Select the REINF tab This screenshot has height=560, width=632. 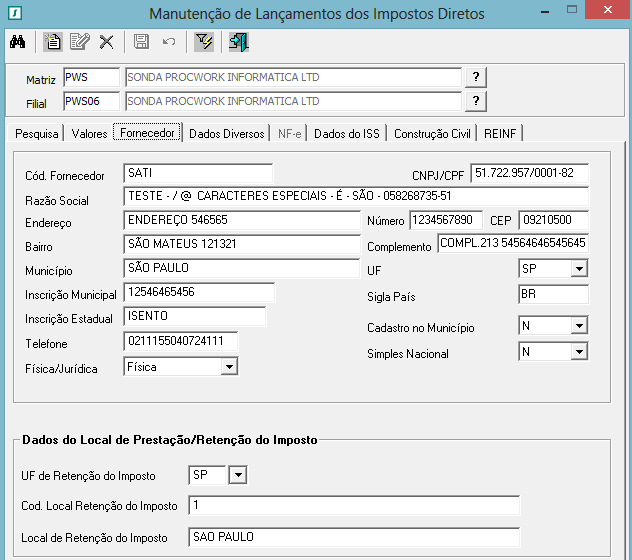click(x=499, y=133)
